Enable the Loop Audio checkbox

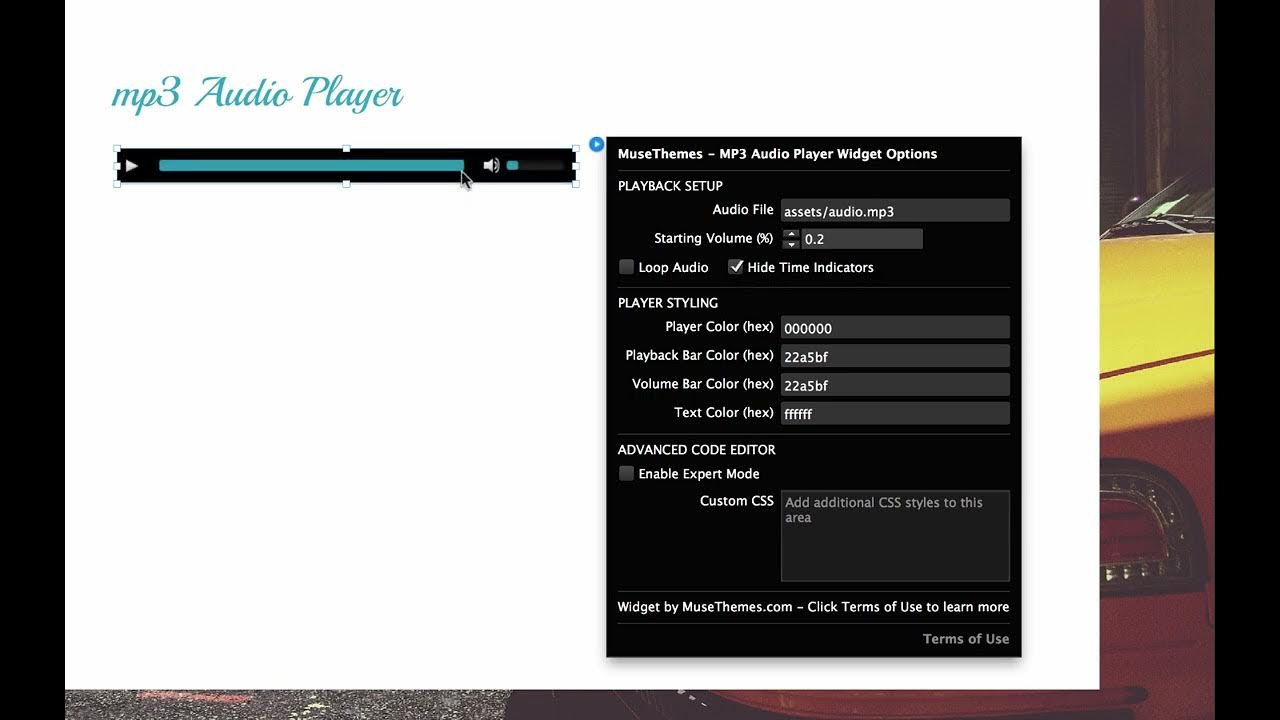[x=626, y=267]
